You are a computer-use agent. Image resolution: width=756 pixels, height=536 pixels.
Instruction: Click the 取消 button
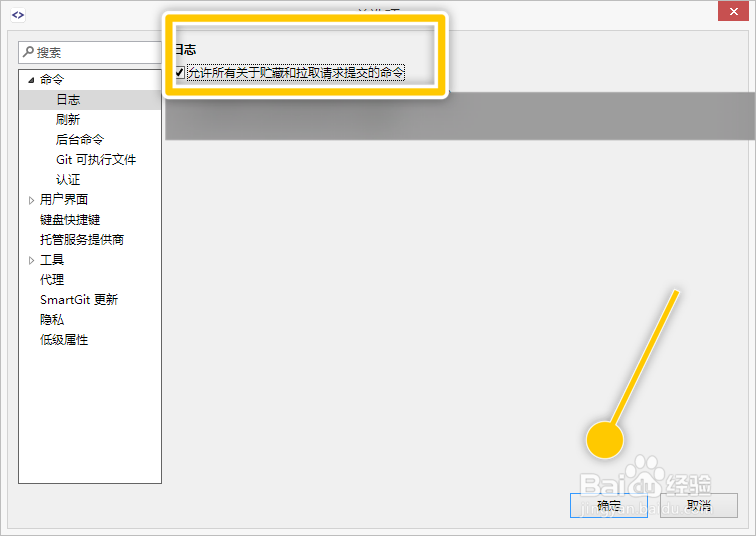pos(699,506)
